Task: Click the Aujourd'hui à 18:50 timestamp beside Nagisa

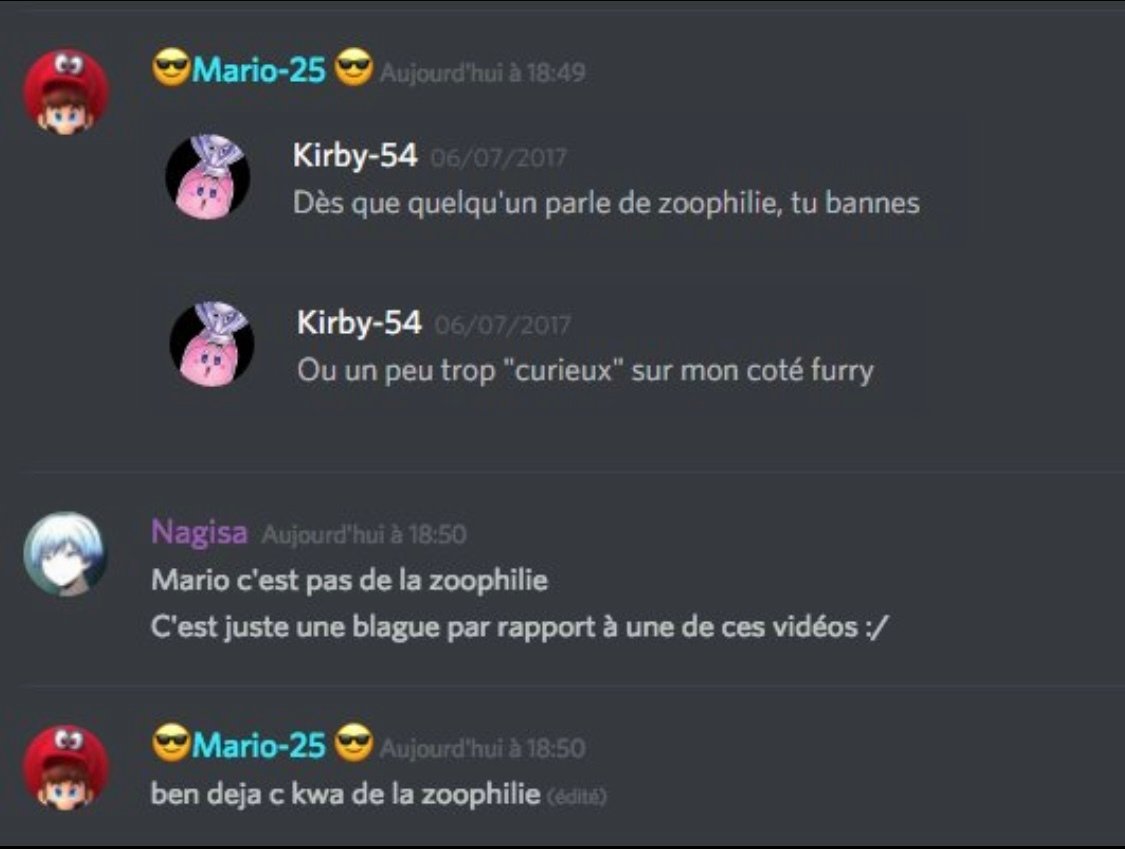Action: pos(364,535)
